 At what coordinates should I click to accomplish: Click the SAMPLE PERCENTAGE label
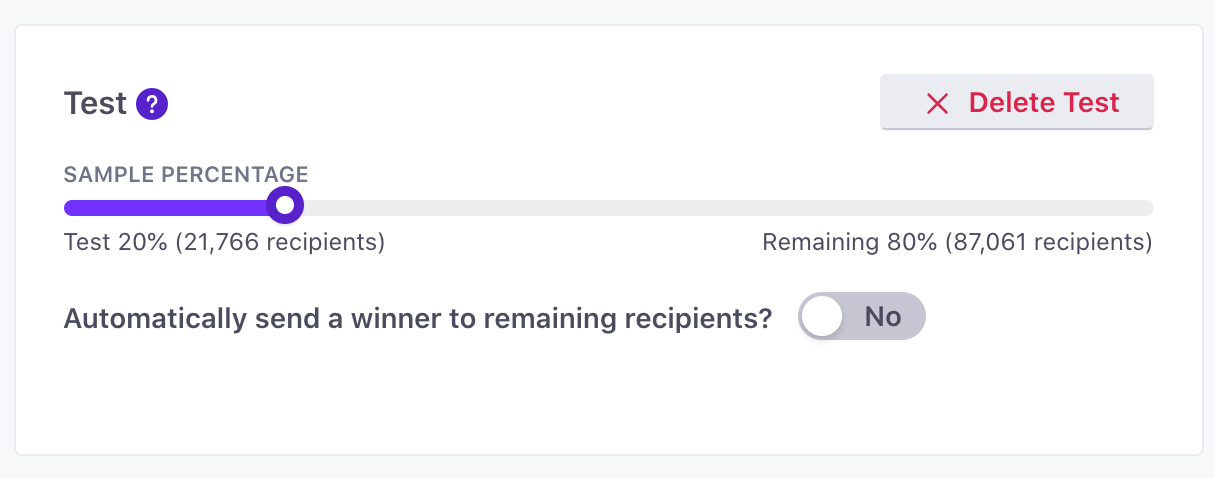[x=186, y=174]
